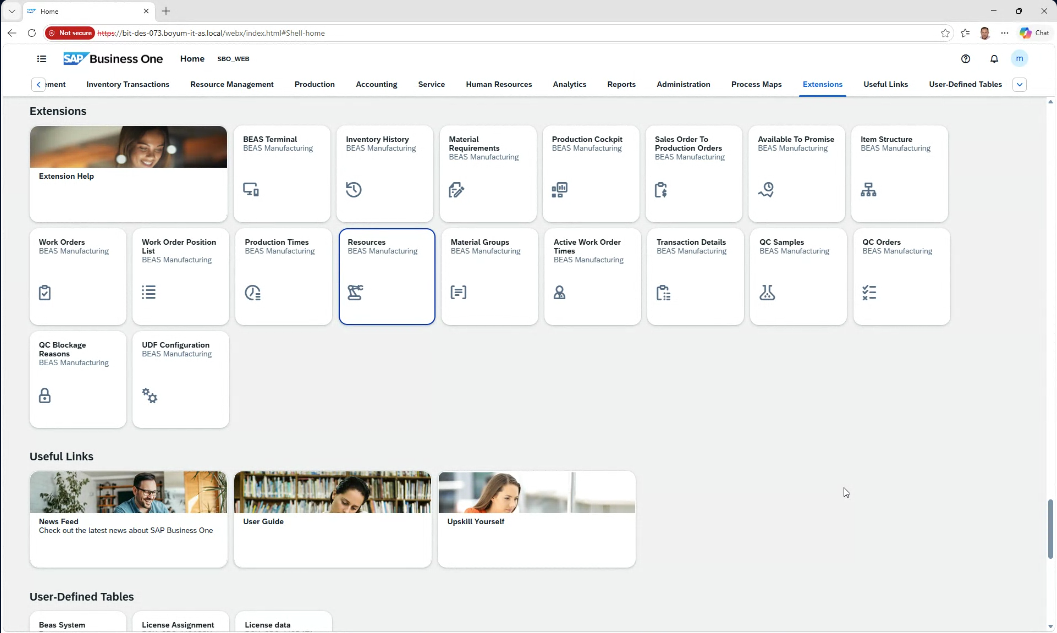Open the Item Structure hierarchy icon

[868, 190]
